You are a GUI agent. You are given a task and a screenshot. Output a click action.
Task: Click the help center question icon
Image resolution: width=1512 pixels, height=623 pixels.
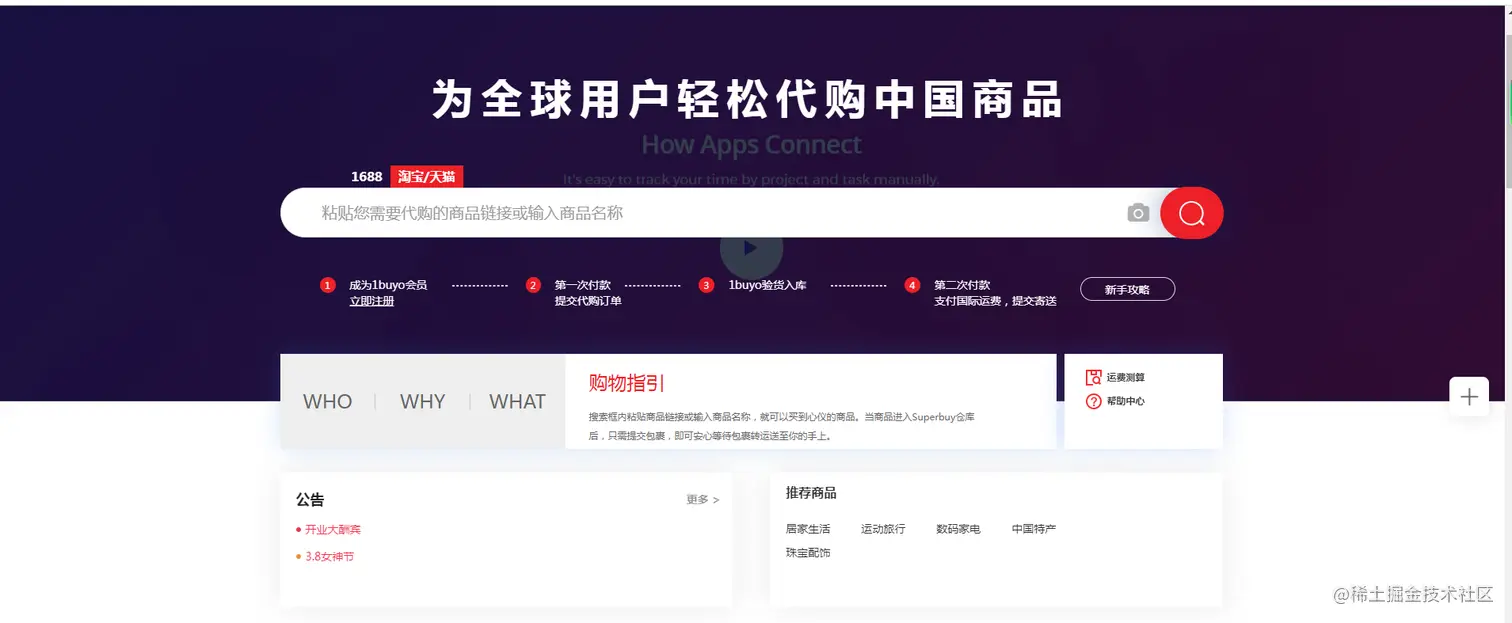(1094, 401)
